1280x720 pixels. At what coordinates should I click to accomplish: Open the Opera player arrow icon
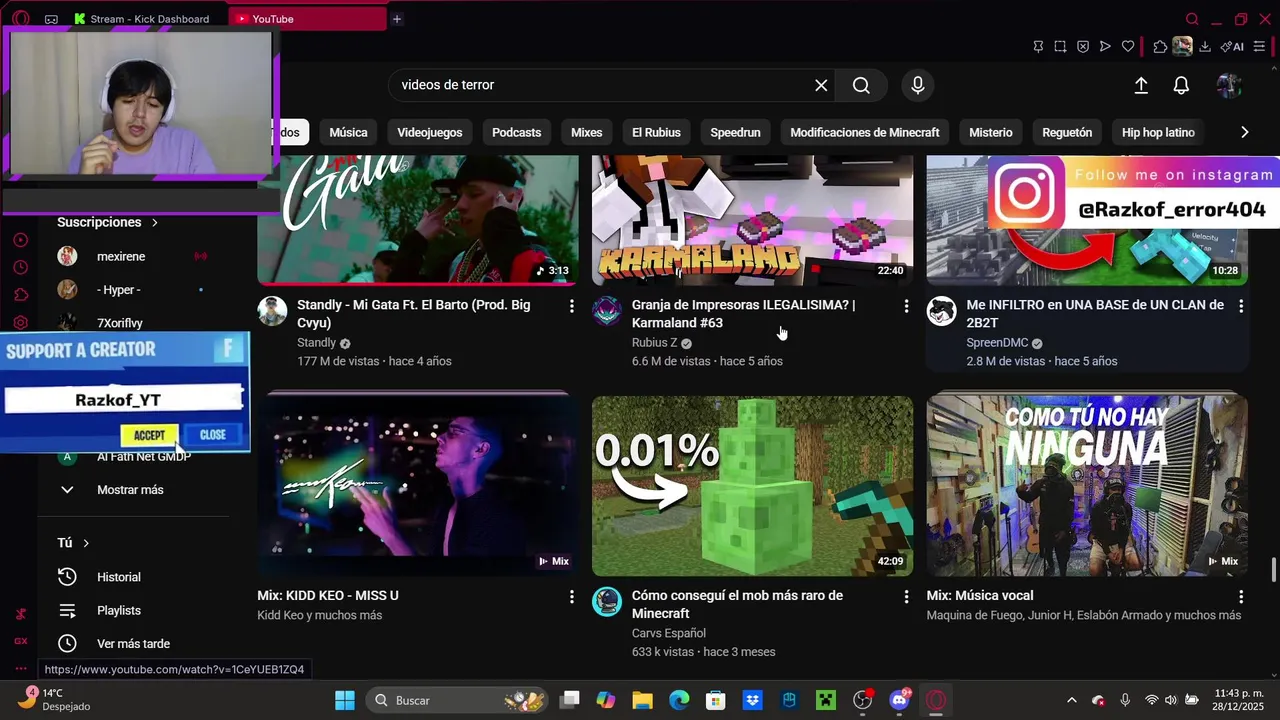click(x=1105, y=47)
